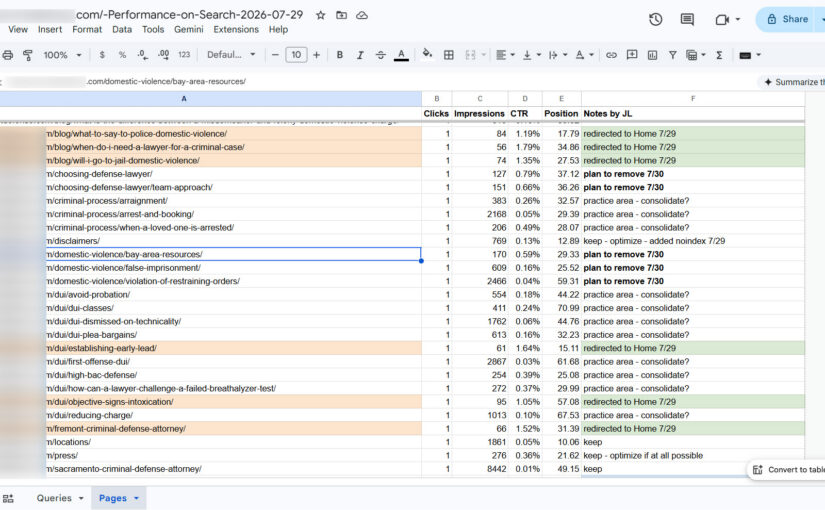Open the Data menu
Viewport: 825px width, 510px height.
[122, 29]
